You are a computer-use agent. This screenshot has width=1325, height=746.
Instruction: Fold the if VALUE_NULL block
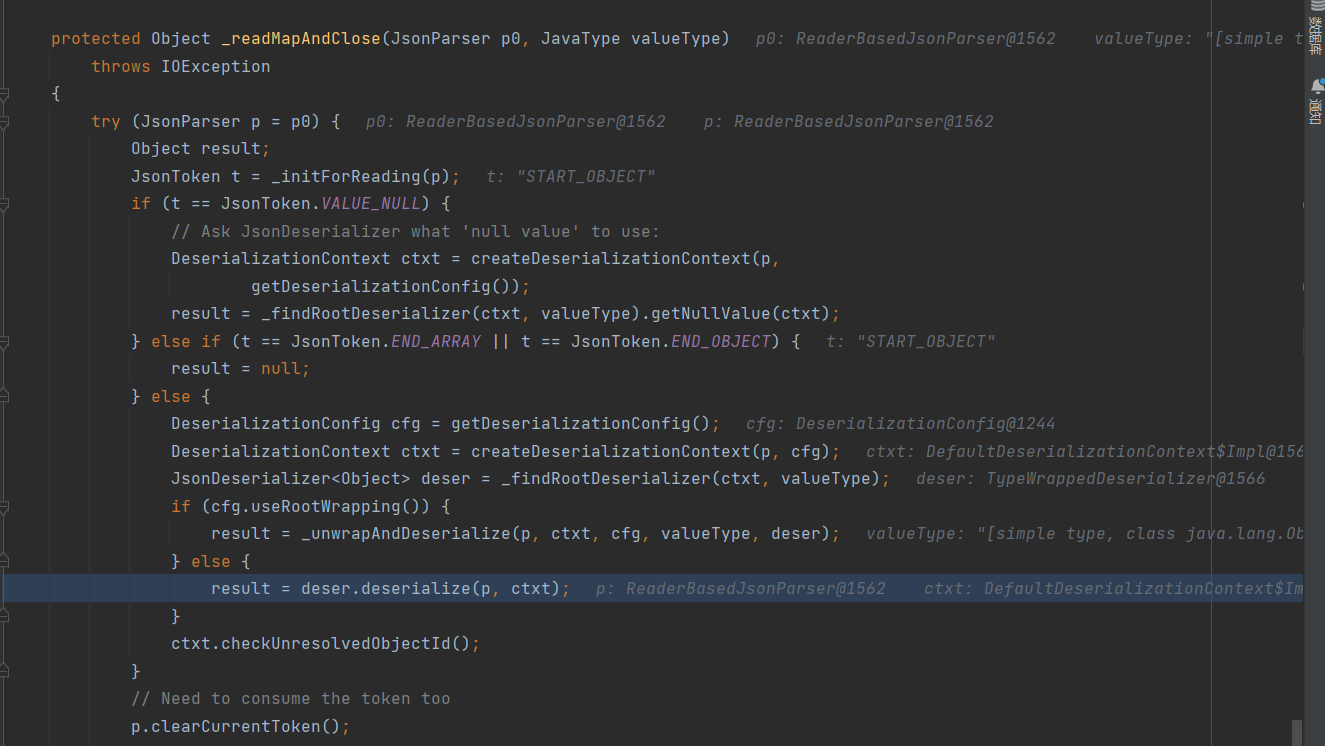pyautogui.click(x=4, y=204)
